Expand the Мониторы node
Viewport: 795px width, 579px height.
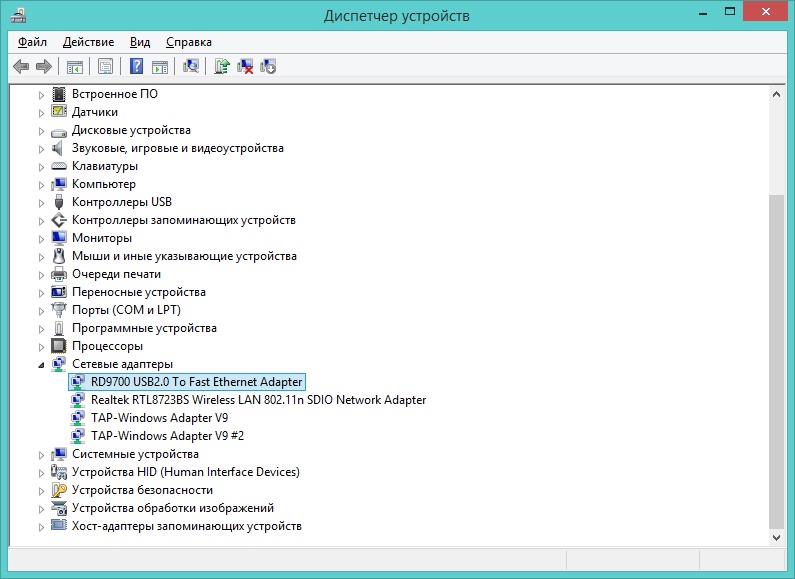click(42, 239)
